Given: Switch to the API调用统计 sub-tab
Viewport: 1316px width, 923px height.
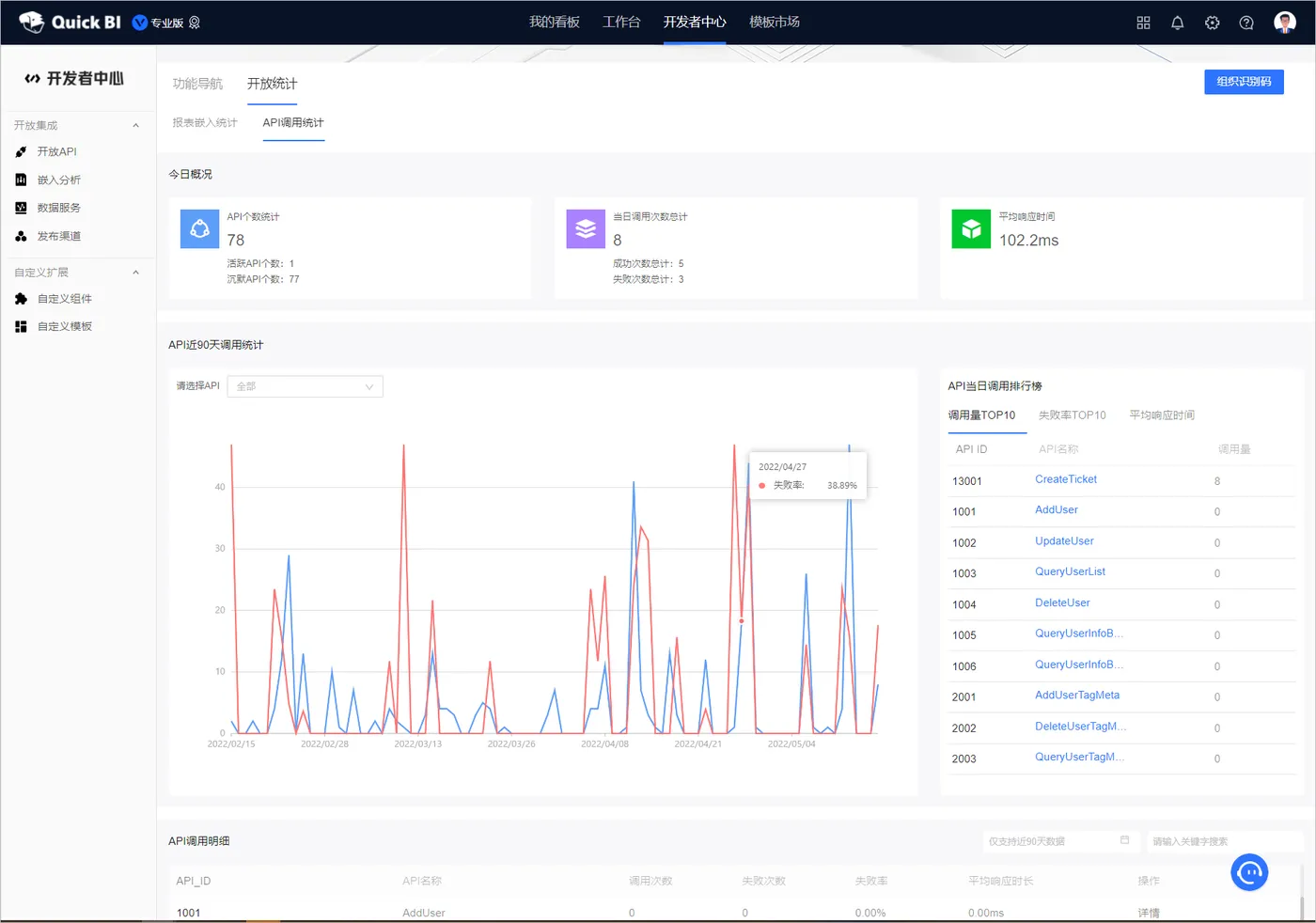Looking at the screenshot, I should pyautogui.click(x=293, y=123).
